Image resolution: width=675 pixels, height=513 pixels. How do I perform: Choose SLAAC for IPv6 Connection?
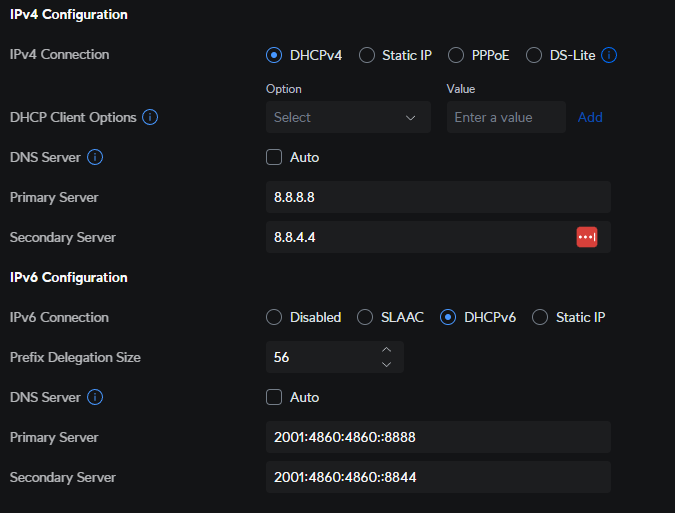365,317
